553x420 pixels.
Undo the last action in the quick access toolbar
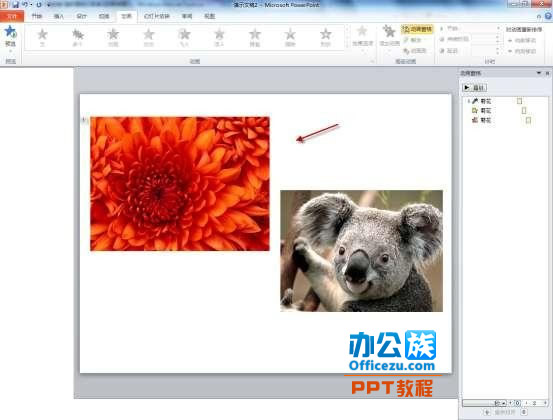click(x=25, y=5)
